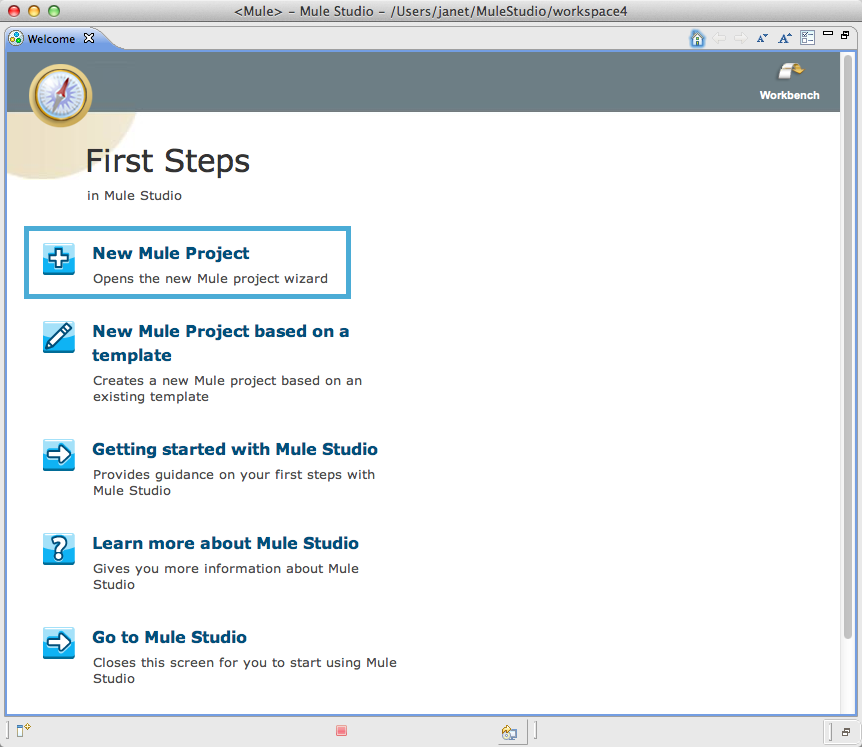Click the pencil icon for template project
862x747 pixels.
click(59, 336)
